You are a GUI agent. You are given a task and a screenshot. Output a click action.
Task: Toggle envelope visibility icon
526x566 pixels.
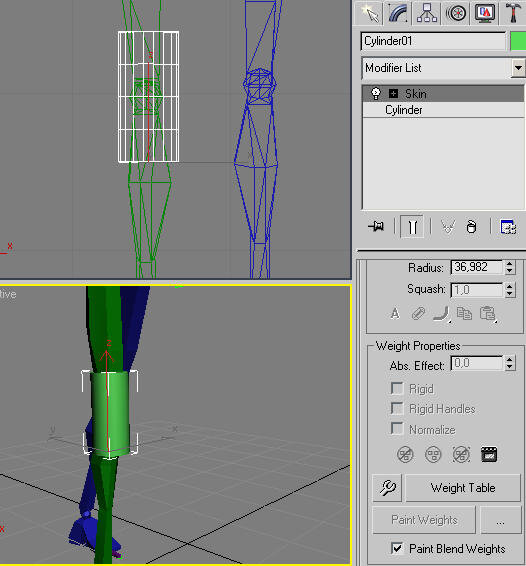coord(418,313)
